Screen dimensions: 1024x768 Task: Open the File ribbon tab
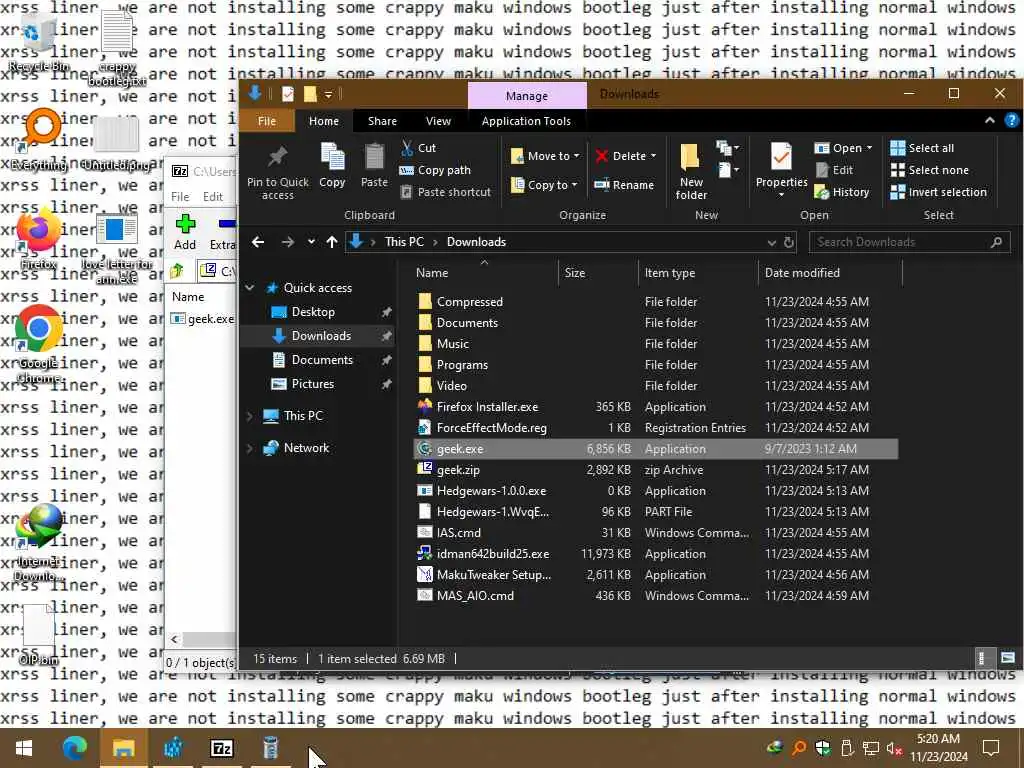[x=266, y=121]
